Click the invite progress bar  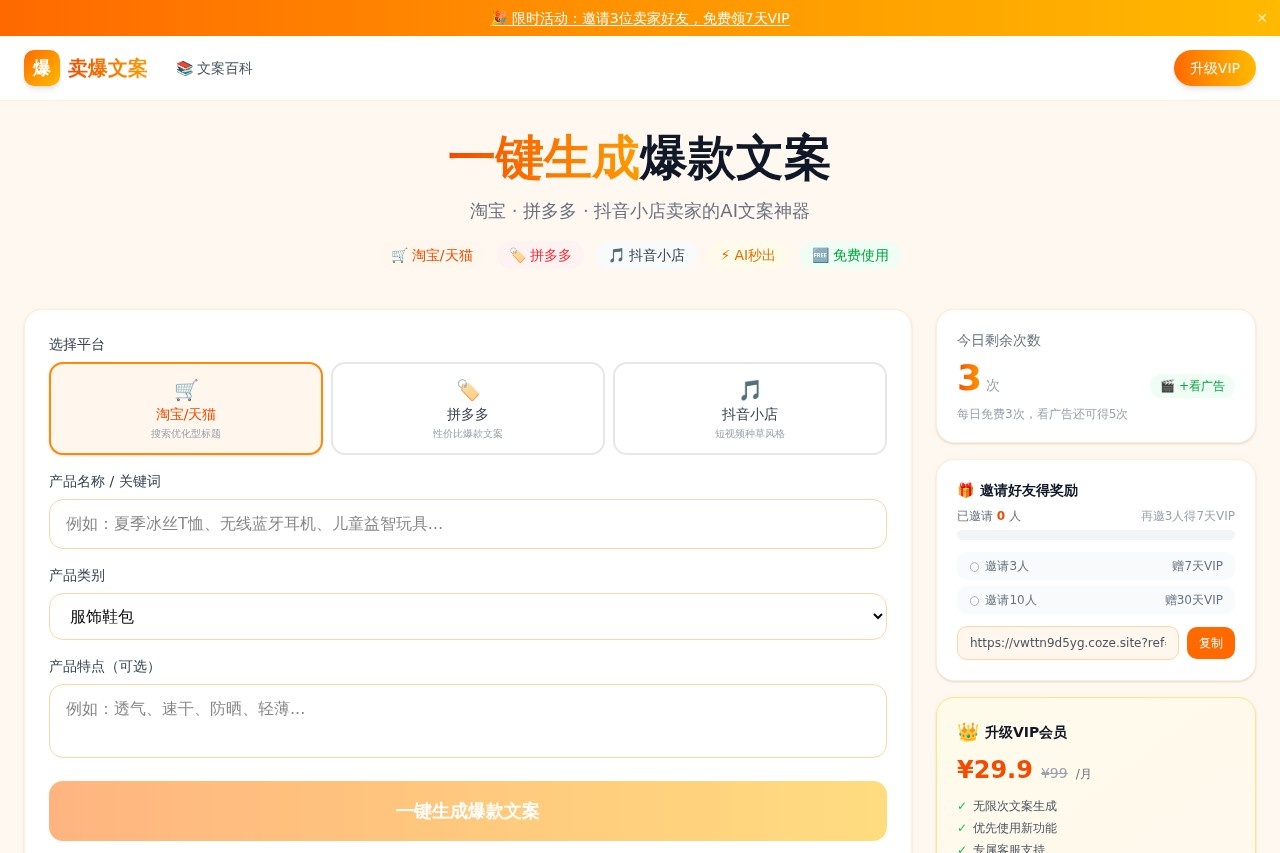tap(1096, 535)
